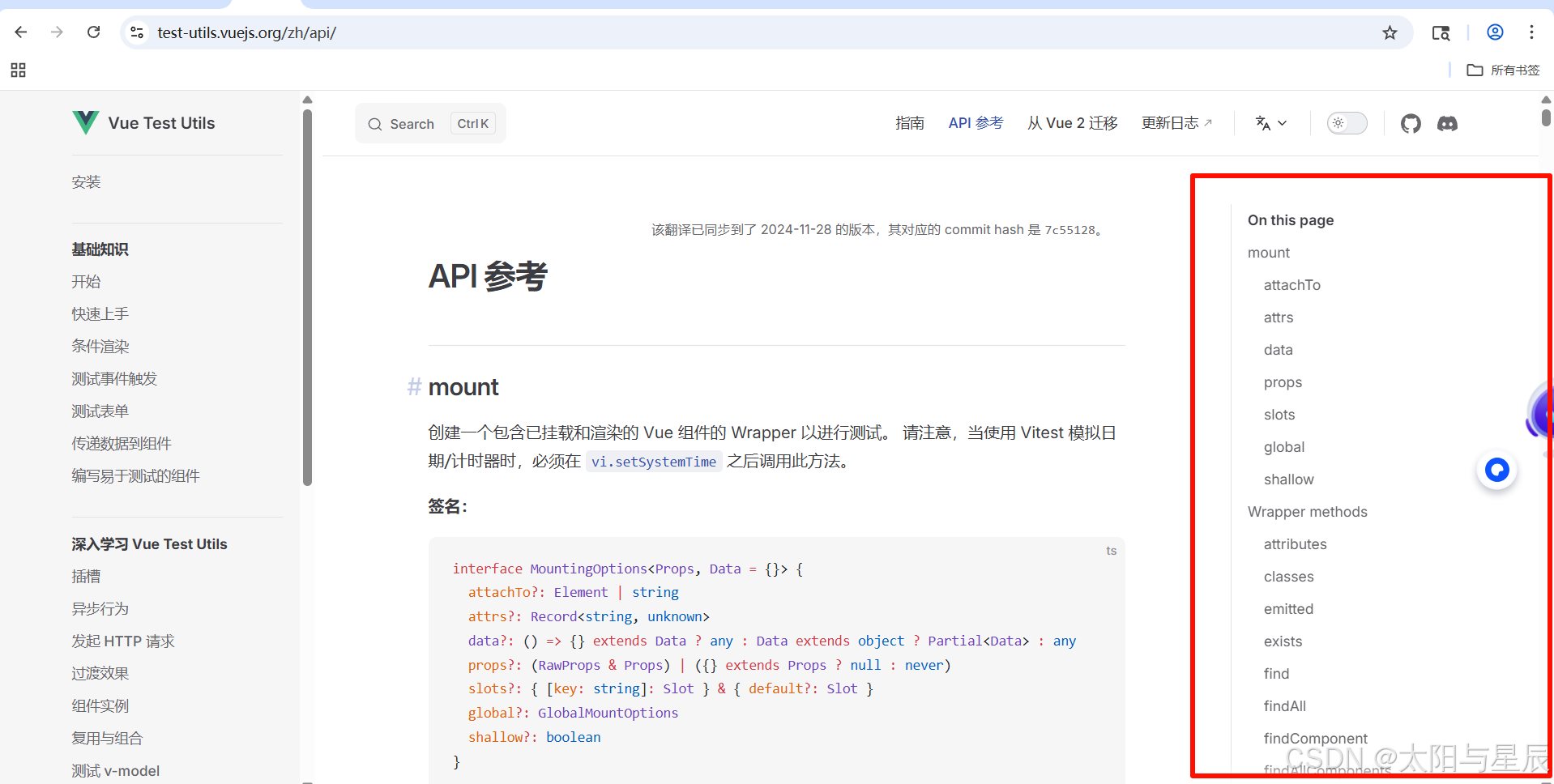Click the browser back arrow
The width and height of the screenshot is (1554, 784).
coord(21,32)
